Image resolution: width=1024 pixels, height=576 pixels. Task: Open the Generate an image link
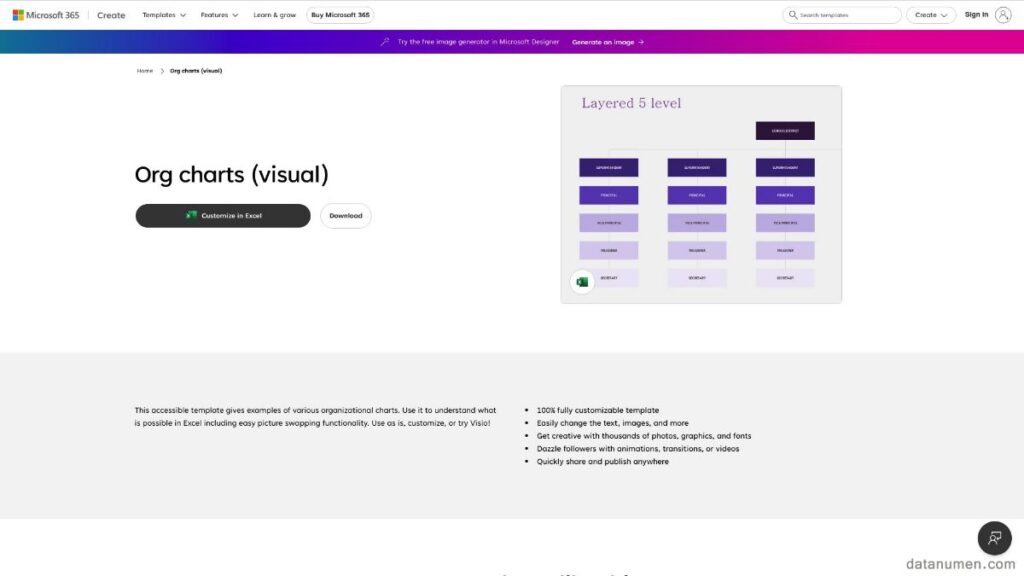click(604, 42)
